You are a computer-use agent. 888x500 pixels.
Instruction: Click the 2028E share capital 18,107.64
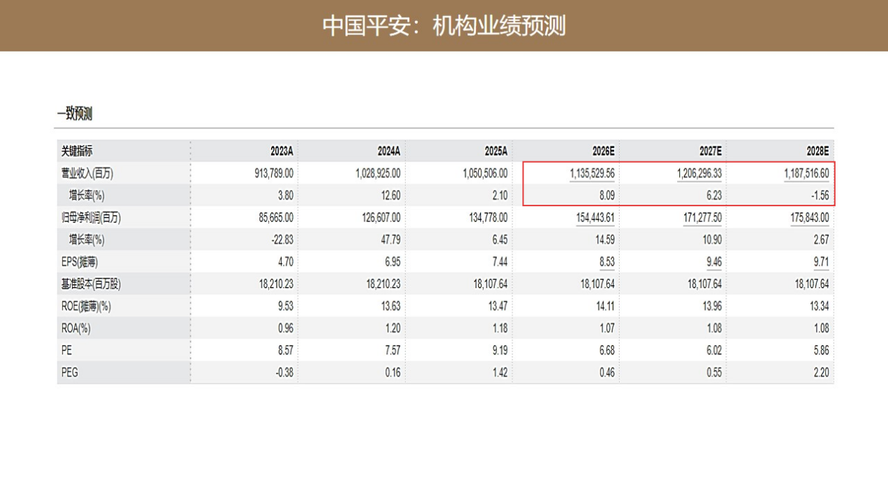(812, 284)
